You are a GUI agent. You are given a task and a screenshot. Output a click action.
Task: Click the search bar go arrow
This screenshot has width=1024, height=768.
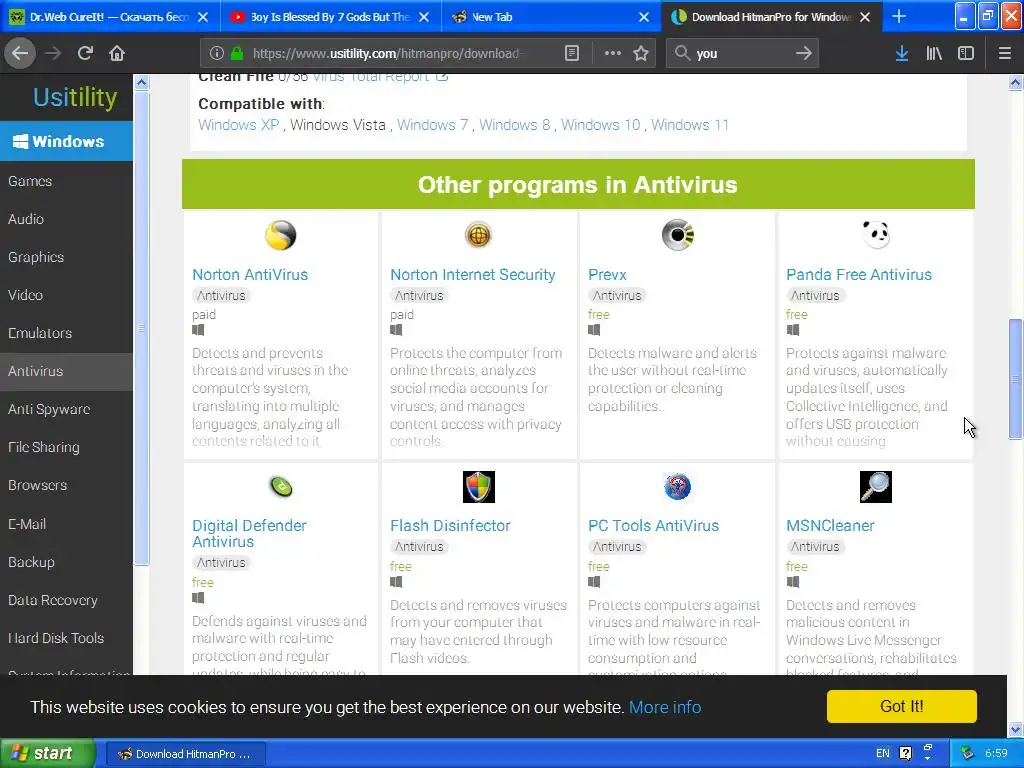point(804,54)
